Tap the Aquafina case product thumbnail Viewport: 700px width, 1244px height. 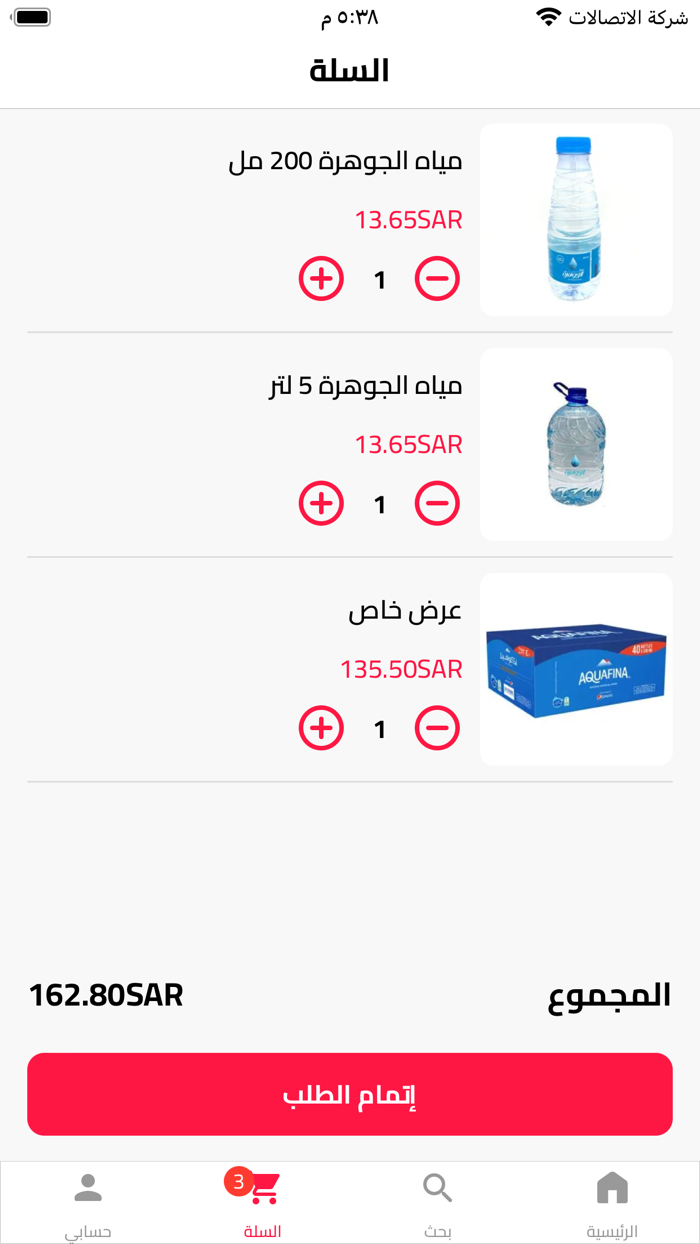pyautogui.click(x=576, y=668)
